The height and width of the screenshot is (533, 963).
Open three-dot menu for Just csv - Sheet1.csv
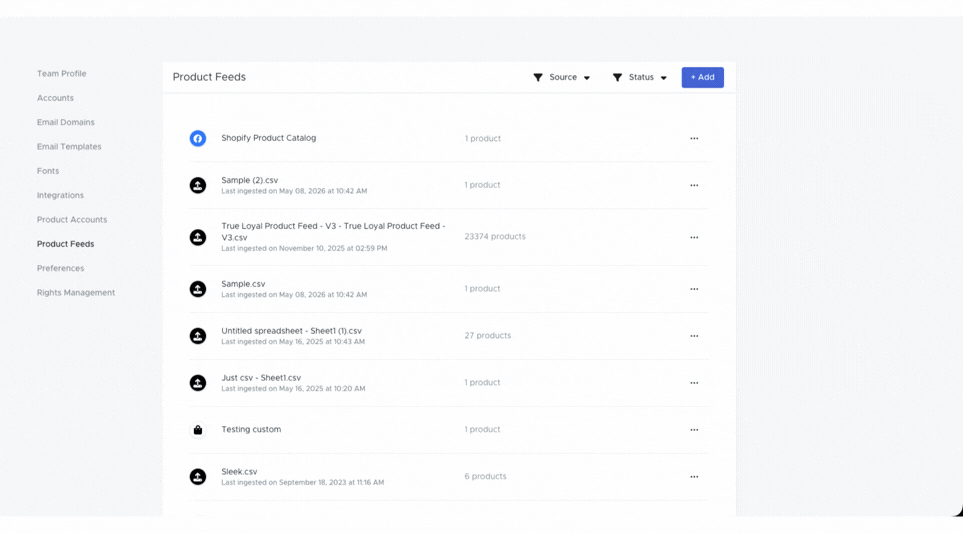tap(694, 383)
